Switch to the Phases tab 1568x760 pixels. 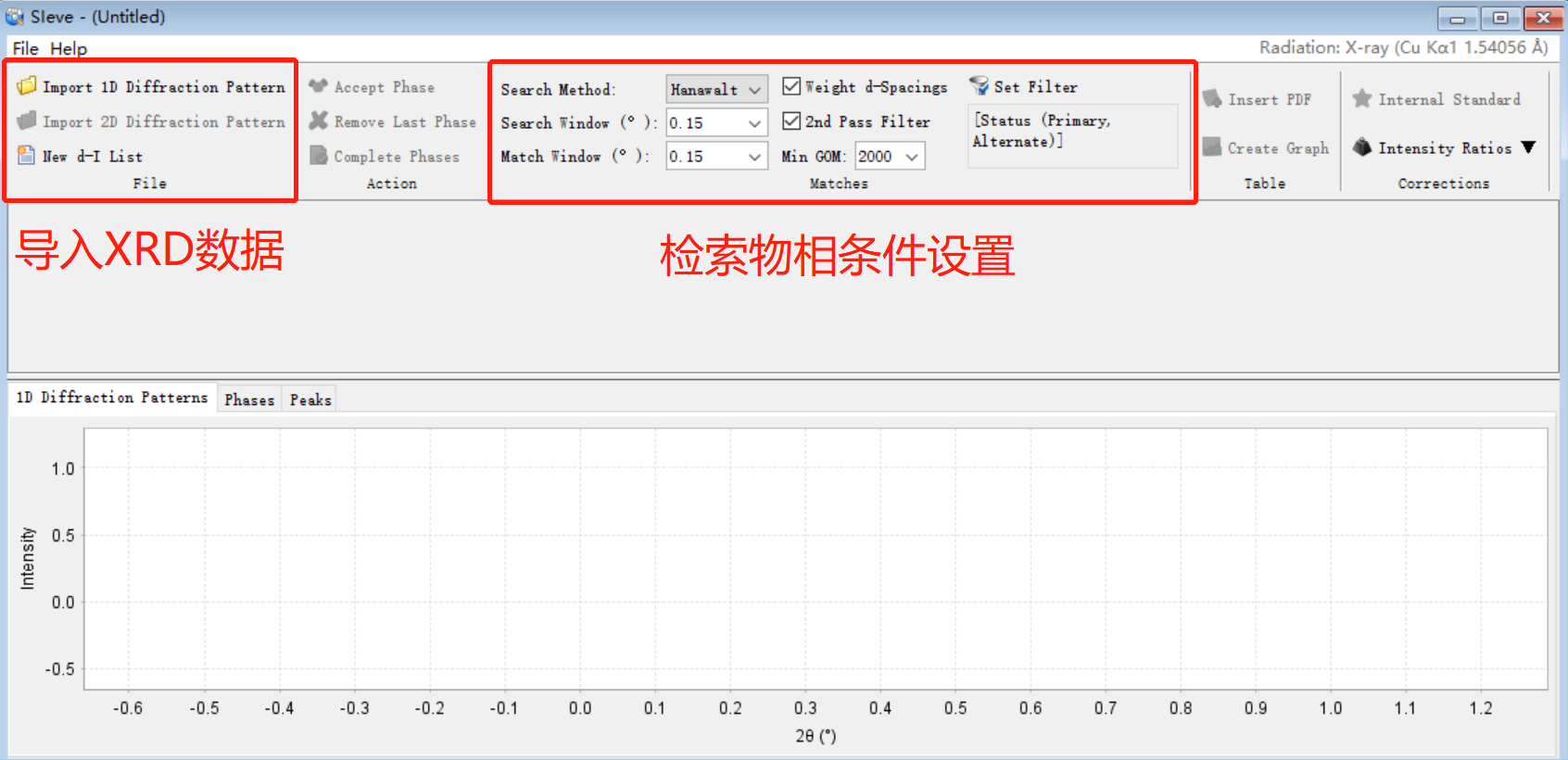pyautogui.click(x=249, y=399)
